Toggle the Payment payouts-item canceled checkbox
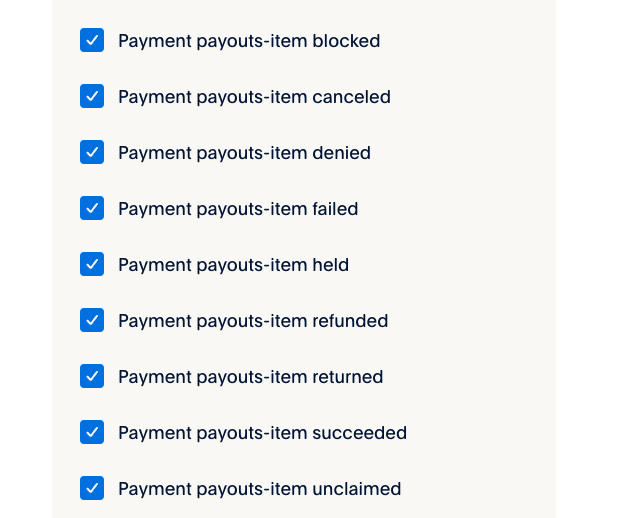 [92, 96]
